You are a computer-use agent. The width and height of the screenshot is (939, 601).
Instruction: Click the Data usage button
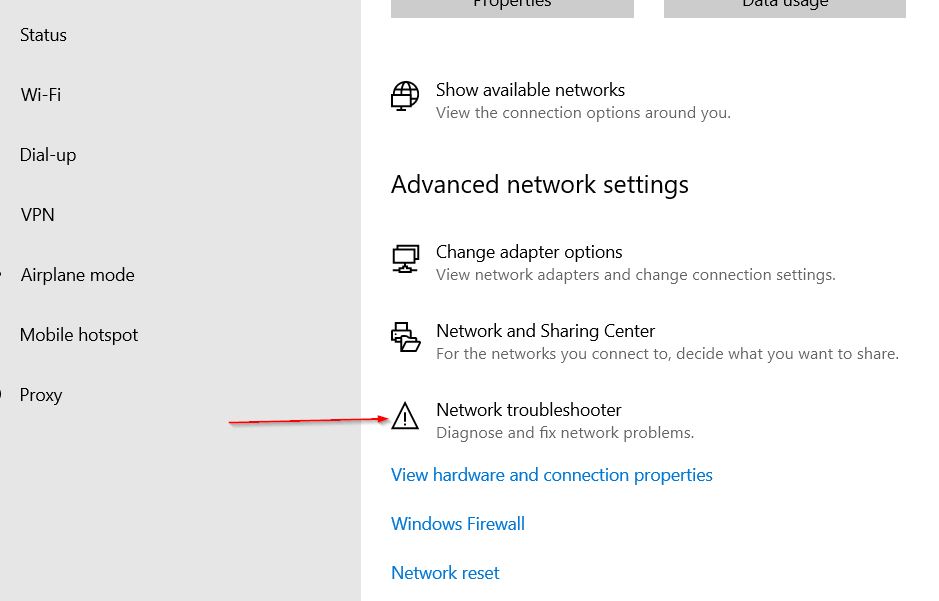click(784, 7)
